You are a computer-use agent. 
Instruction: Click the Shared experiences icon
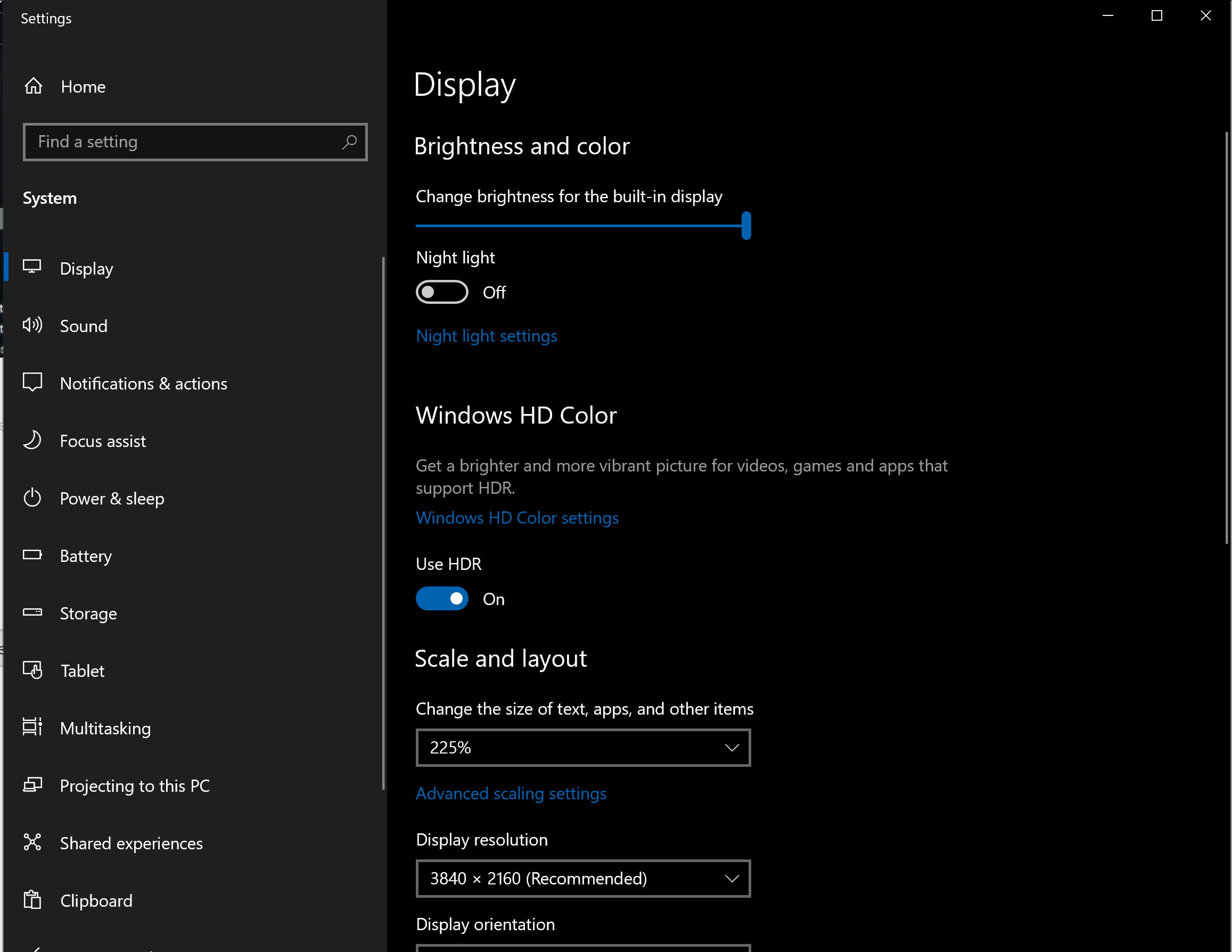[x=32, y=842]
